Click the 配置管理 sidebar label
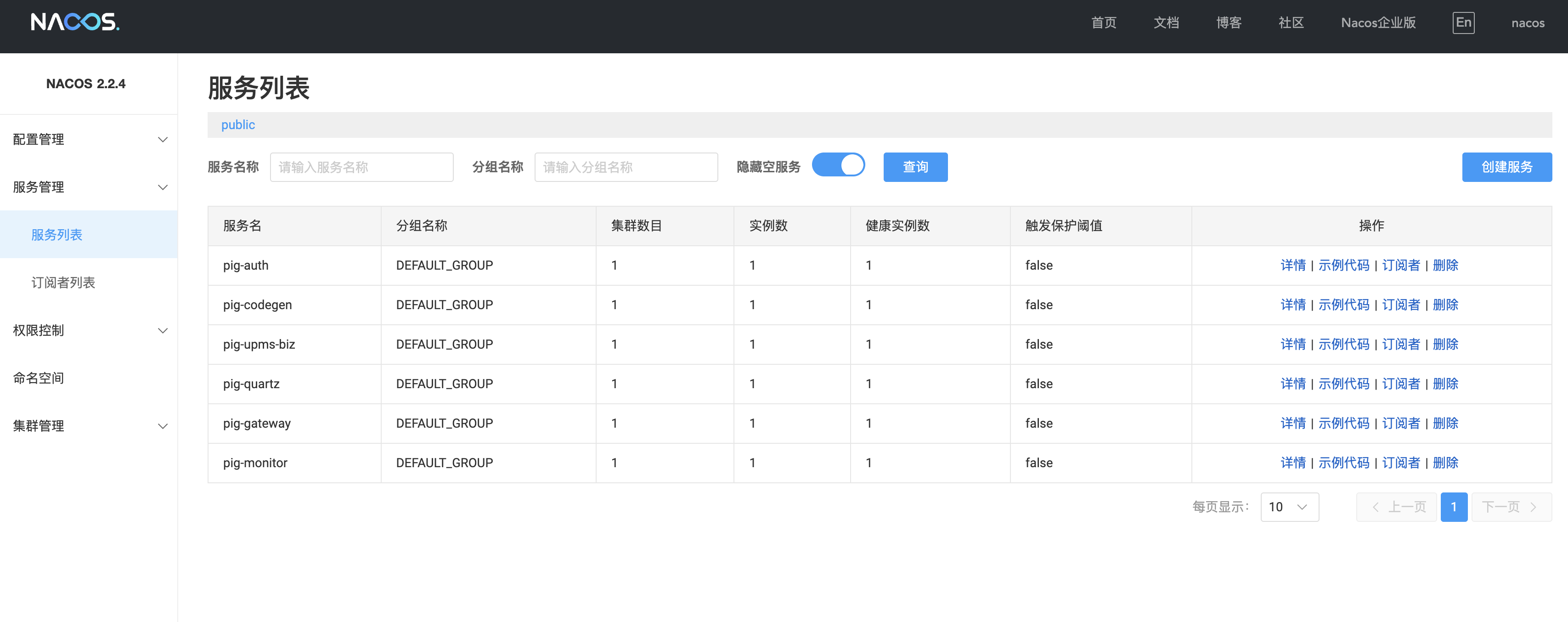The image size is (1568, 622). pos(38,139)
